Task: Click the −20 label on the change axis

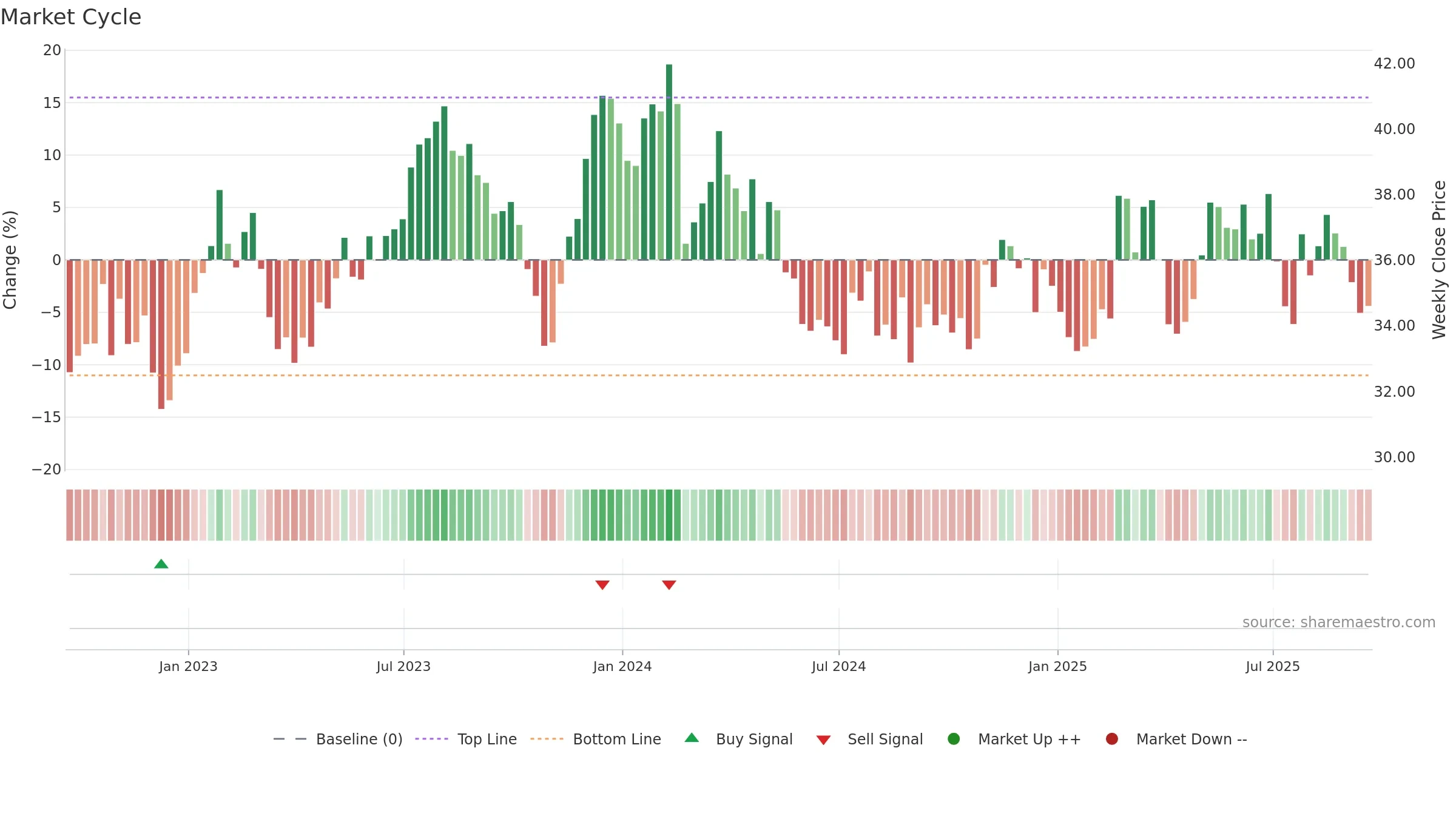Action: (x=47, y=470)
